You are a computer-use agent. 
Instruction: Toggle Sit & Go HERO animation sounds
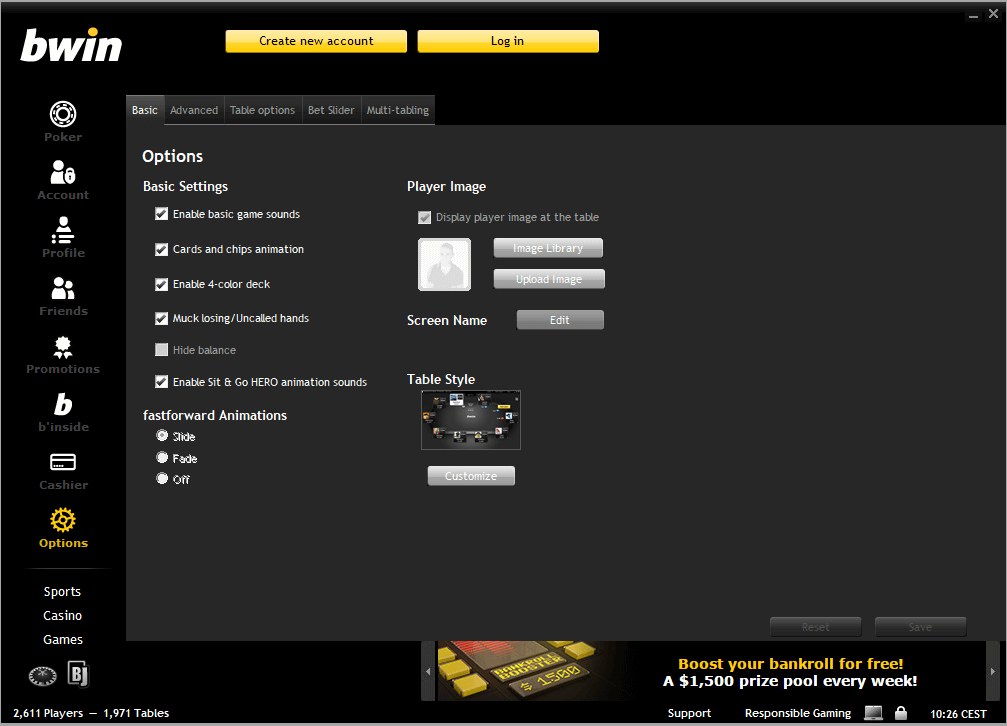click(x=162, y=382)
